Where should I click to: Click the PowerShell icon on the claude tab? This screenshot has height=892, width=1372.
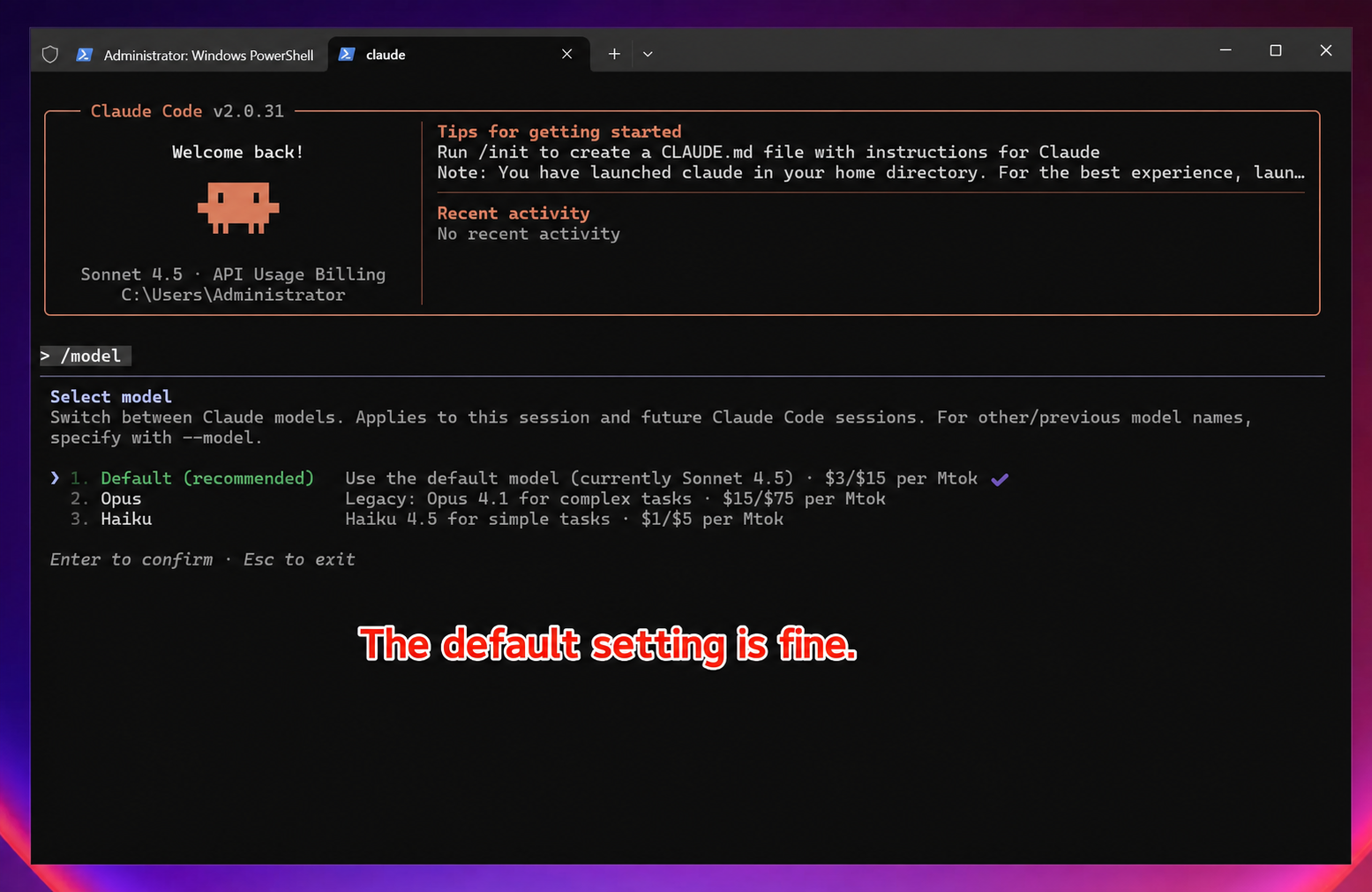[x=347, y=54]
